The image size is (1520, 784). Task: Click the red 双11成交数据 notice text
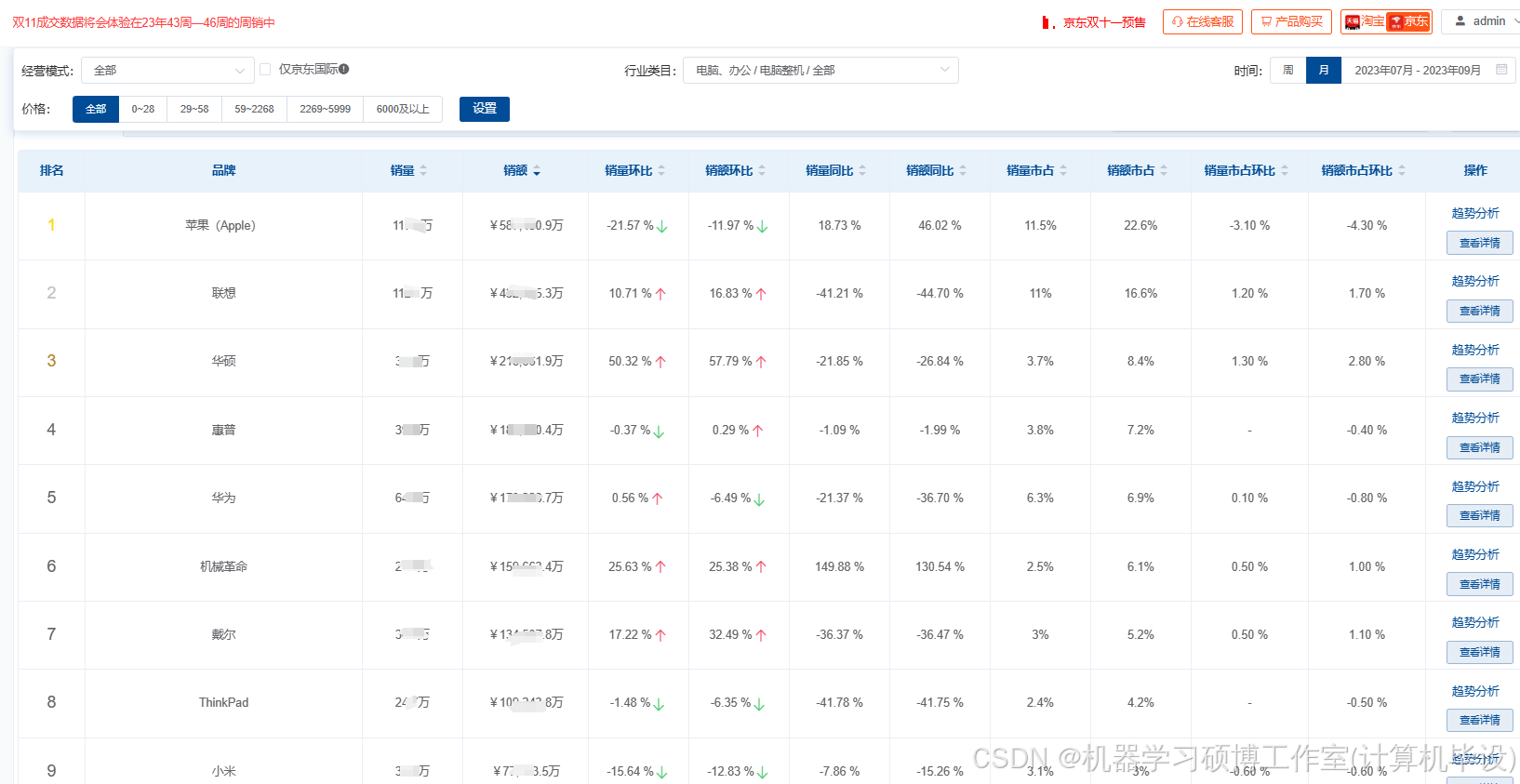pyautogui.click(x=143, y=22)
